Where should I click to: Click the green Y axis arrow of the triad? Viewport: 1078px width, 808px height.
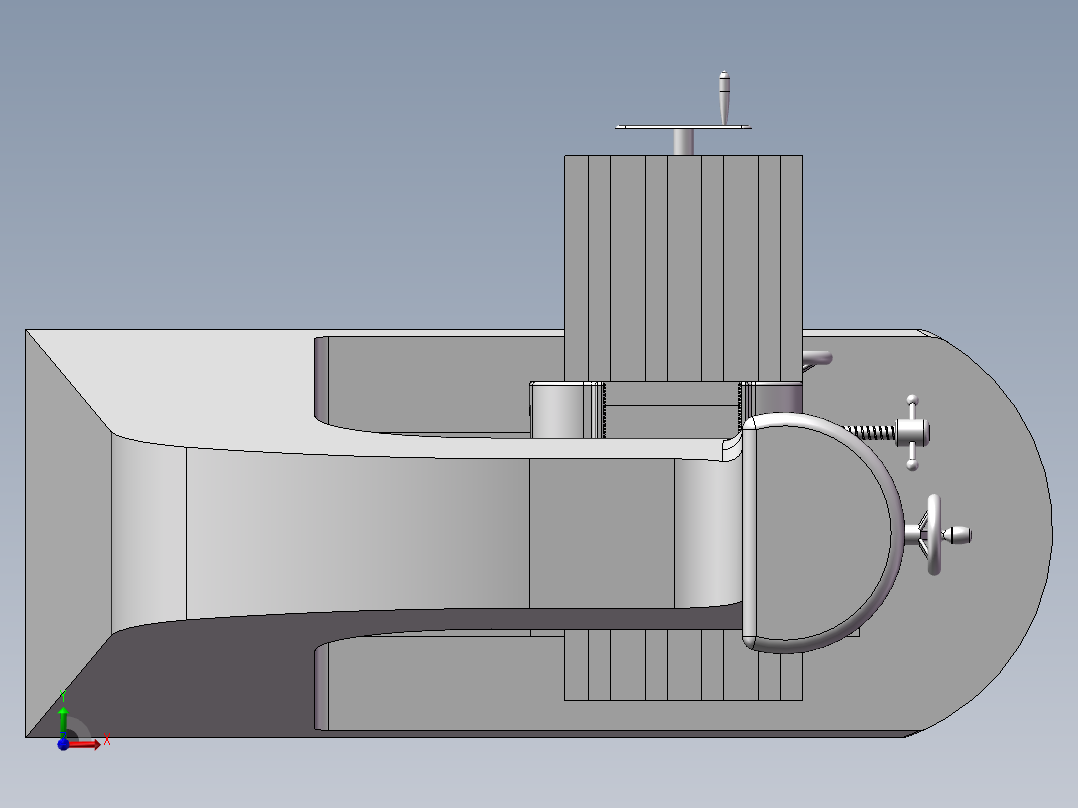63,721
